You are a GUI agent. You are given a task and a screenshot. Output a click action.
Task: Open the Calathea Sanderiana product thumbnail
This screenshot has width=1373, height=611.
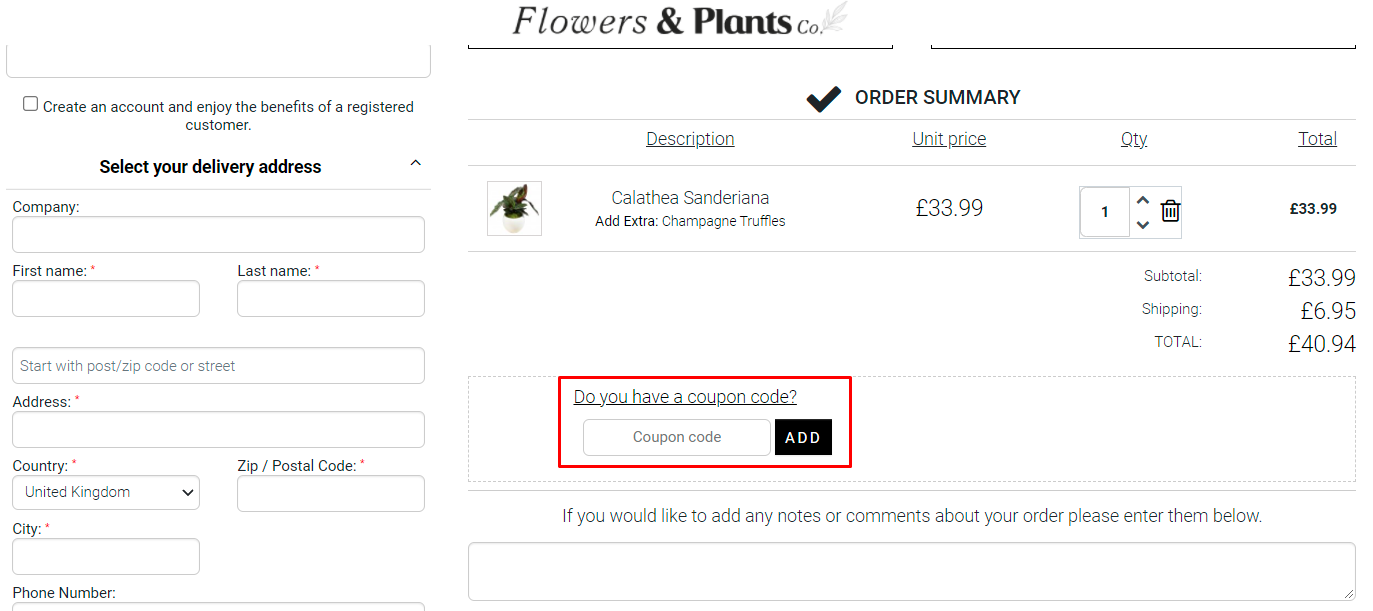pos(513,208)
